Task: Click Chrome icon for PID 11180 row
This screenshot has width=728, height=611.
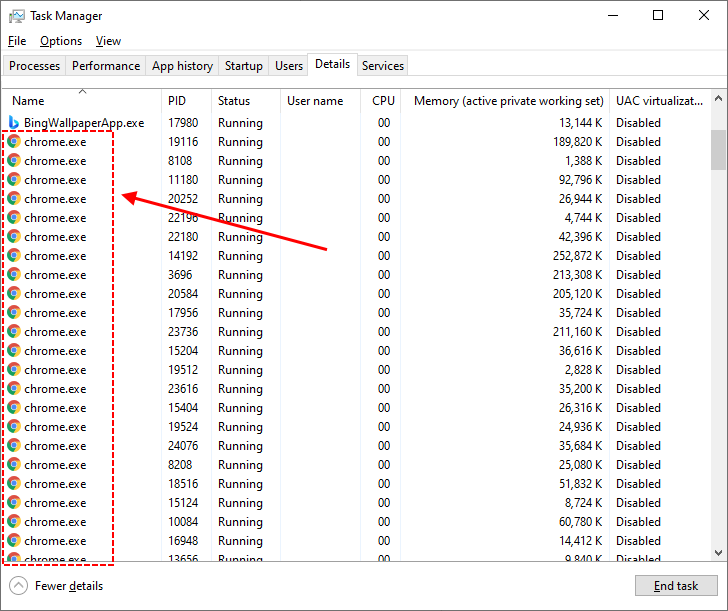Action: pos(14,180)
